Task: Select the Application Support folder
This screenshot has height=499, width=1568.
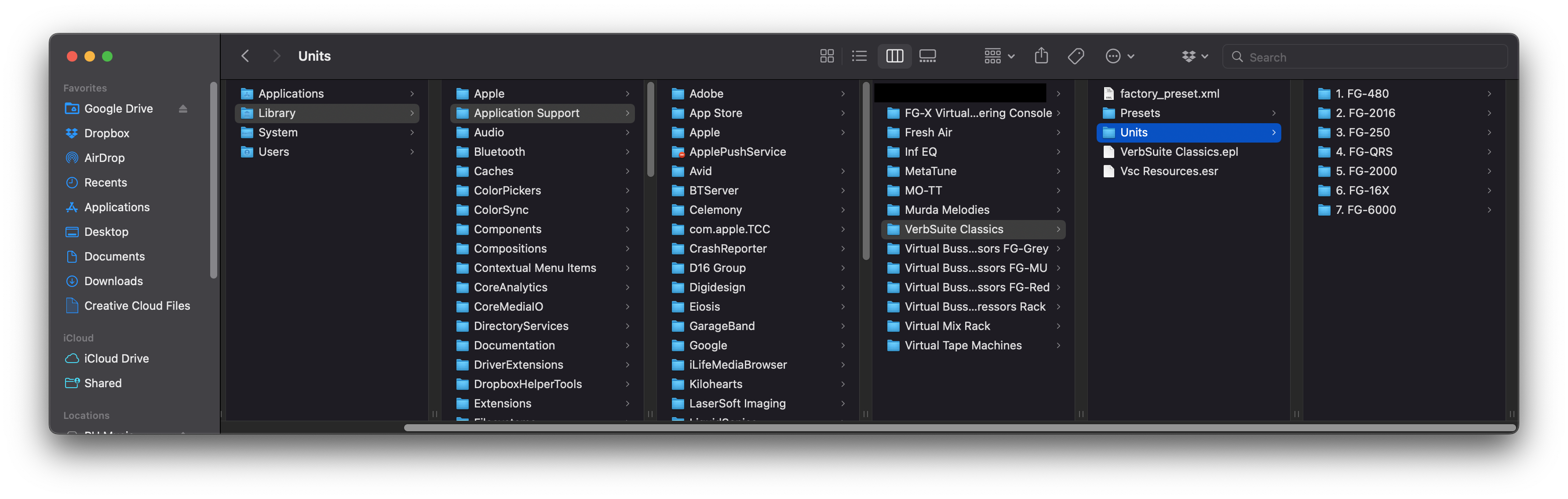Action: click(x=542, y=114)
